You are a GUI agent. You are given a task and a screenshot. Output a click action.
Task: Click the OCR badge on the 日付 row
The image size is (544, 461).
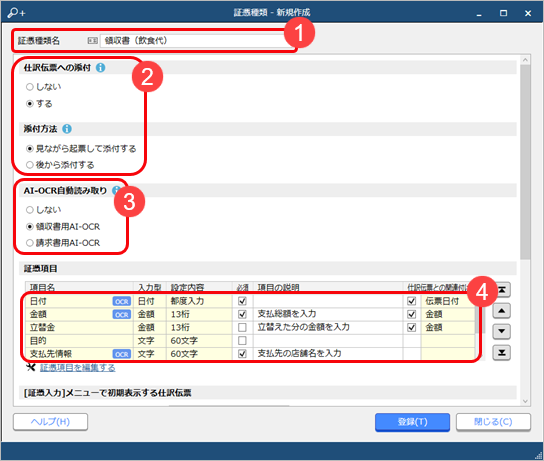coord(121,301)
